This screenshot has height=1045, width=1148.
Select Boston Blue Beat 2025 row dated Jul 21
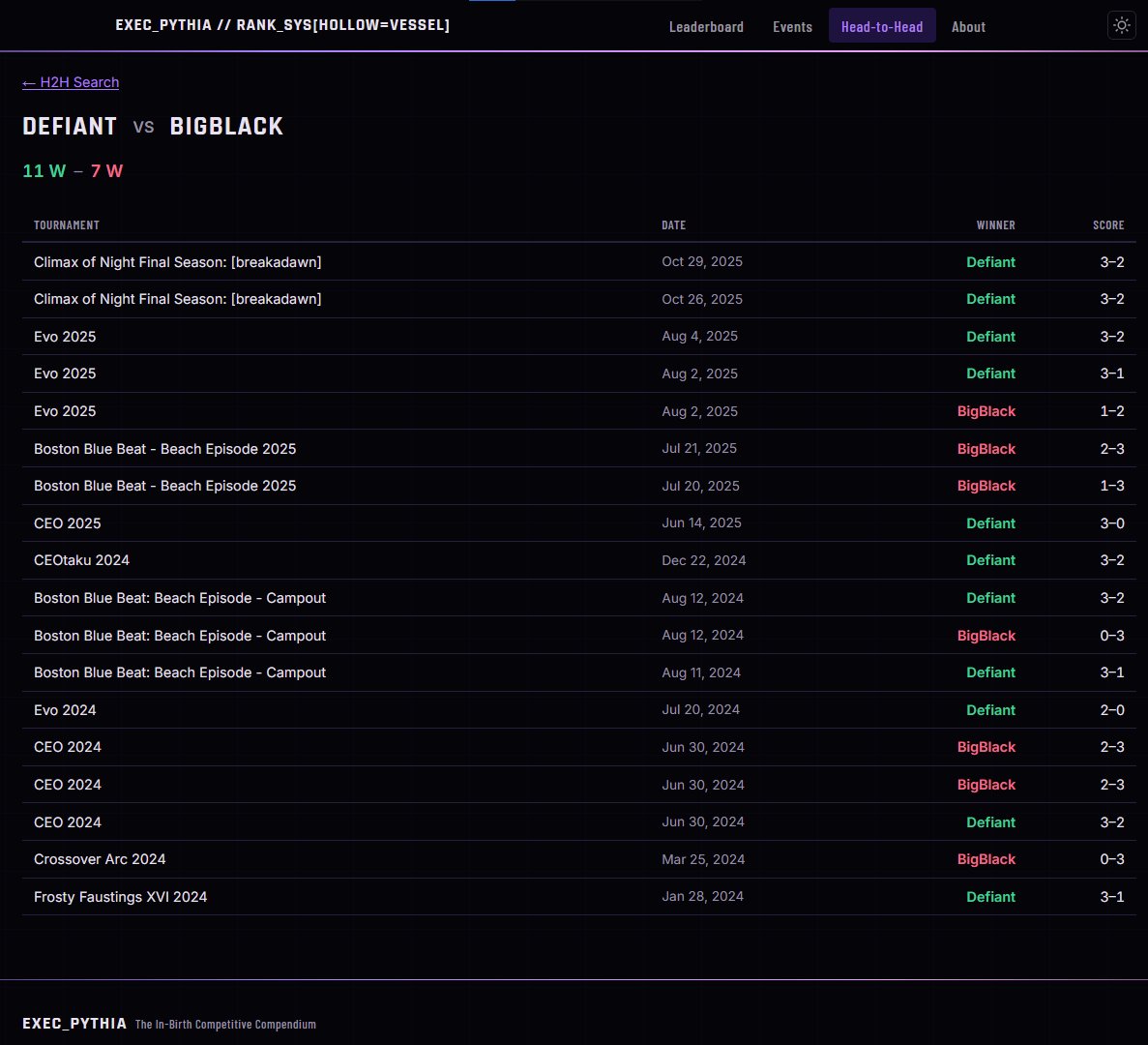578,448
